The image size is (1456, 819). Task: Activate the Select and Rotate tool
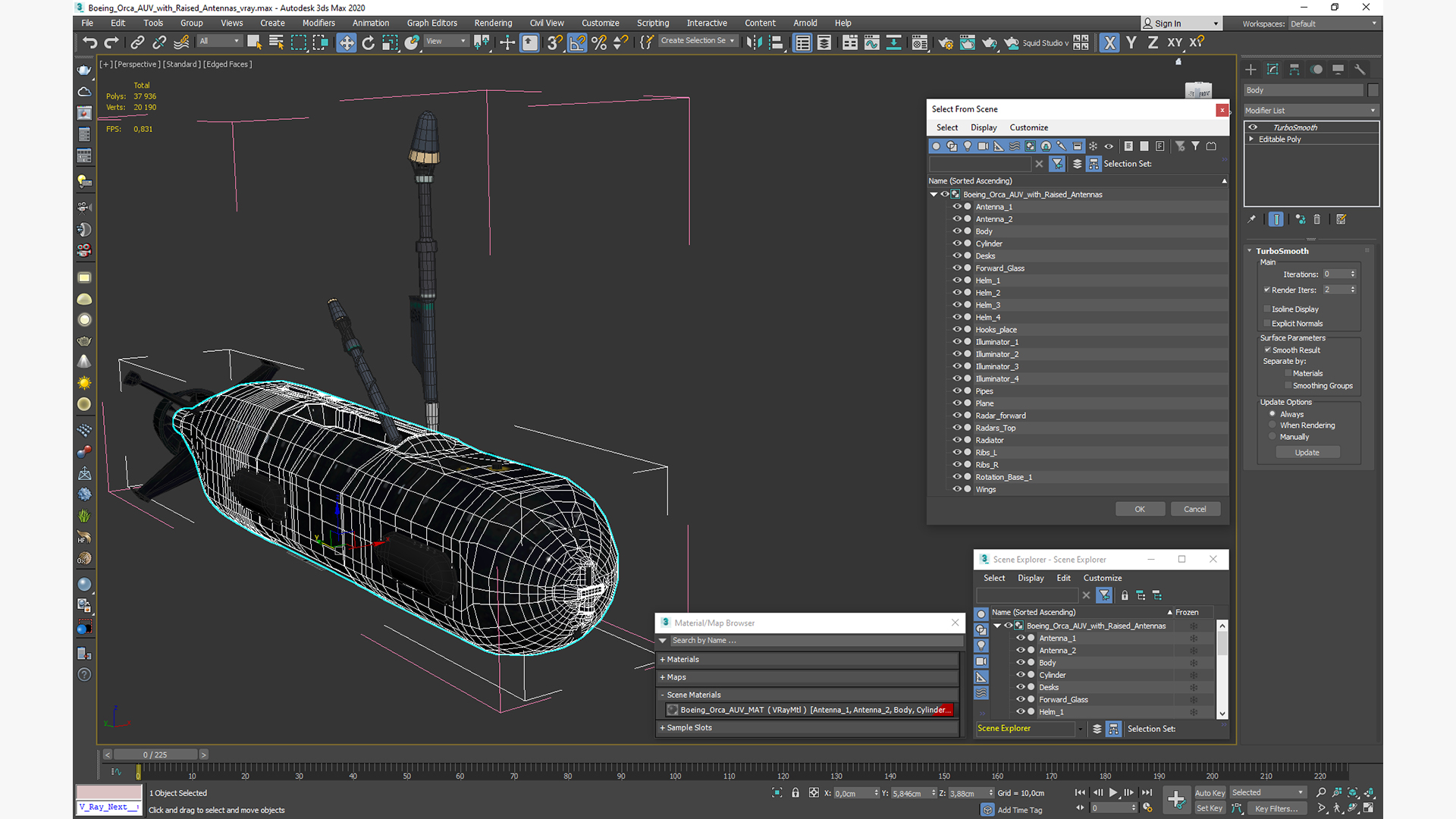coord(368,42)
